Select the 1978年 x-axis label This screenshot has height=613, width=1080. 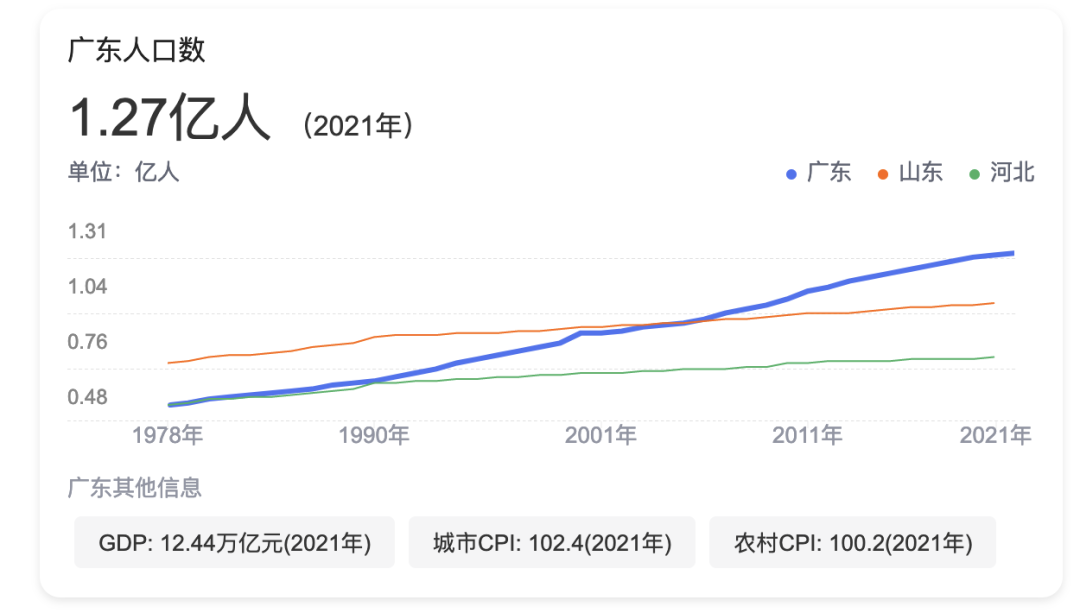click(167, 435)
